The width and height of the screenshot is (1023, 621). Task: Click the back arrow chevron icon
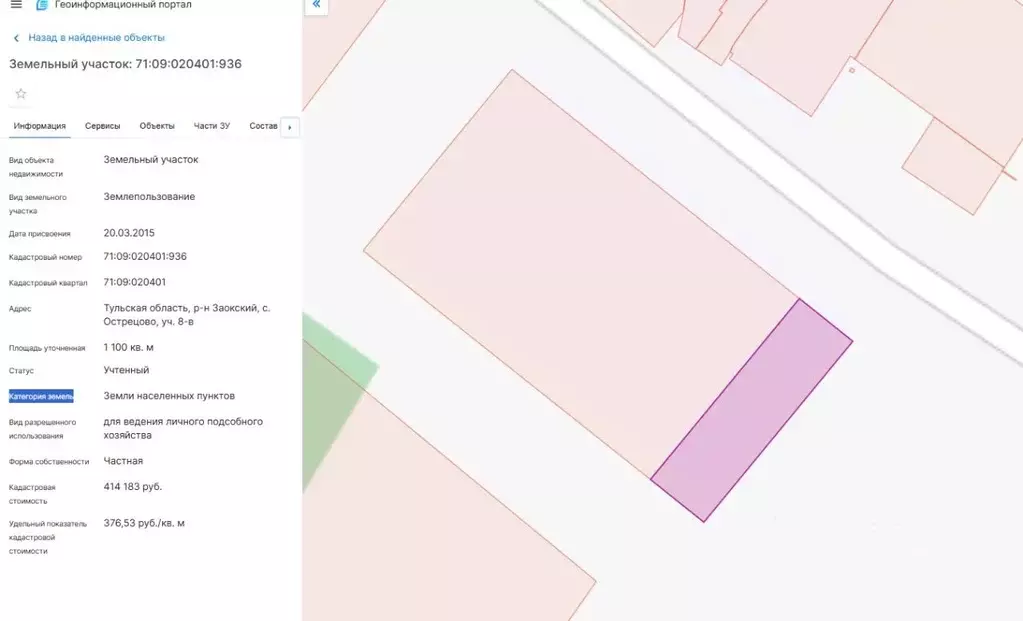pos(16,38)
